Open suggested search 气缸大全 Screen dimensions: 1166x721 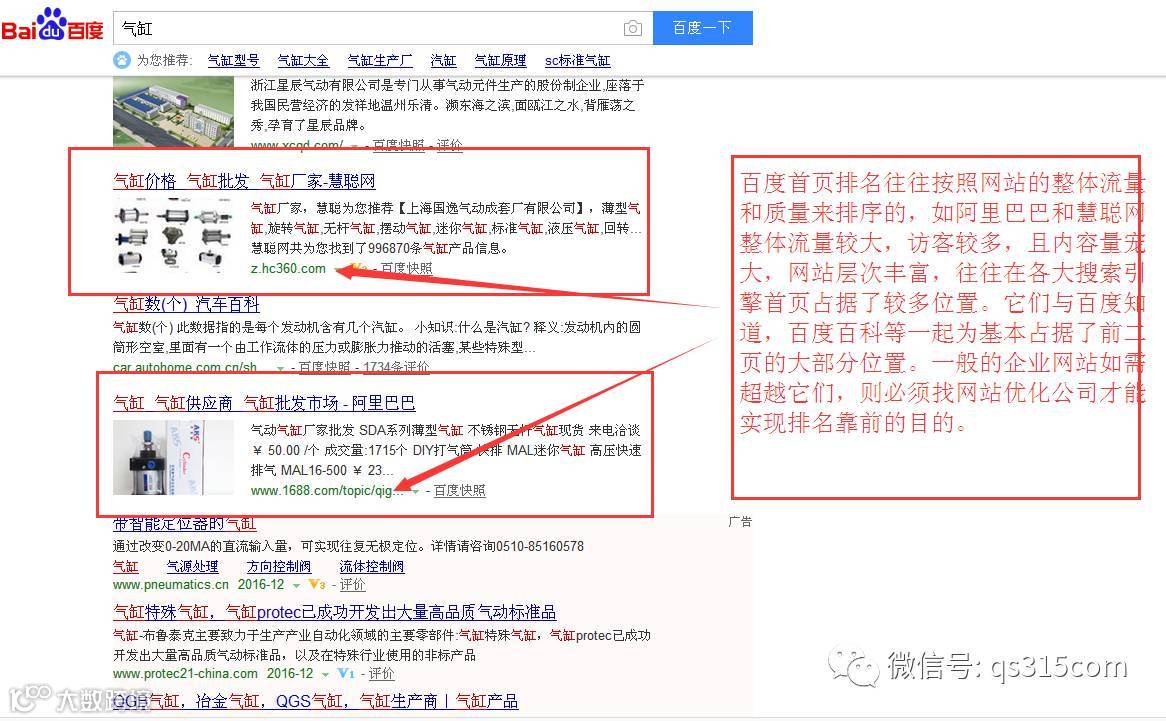303,60
